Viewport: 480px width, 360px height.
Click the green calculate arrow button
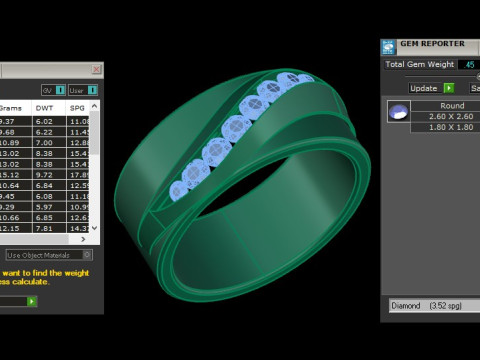point(32,301)
